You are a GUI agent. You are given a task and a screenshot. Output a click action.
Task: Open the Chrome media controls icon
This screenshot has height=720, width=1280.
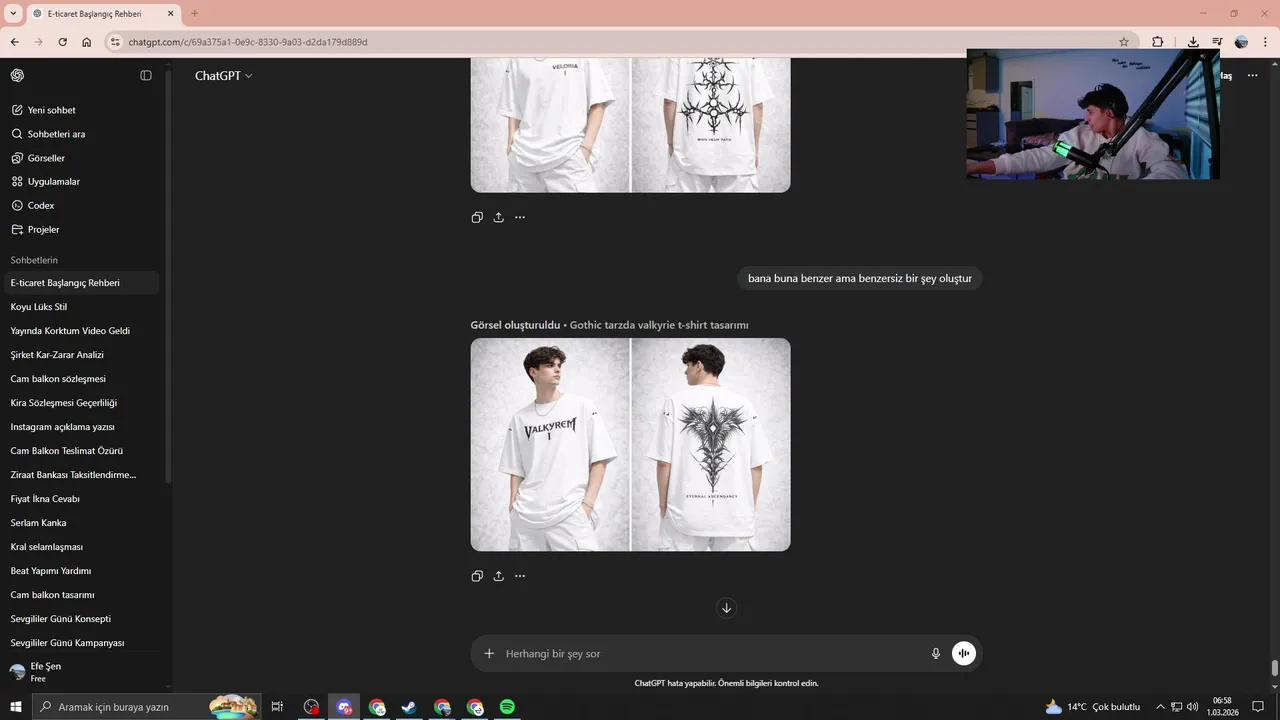(1217, 42)
